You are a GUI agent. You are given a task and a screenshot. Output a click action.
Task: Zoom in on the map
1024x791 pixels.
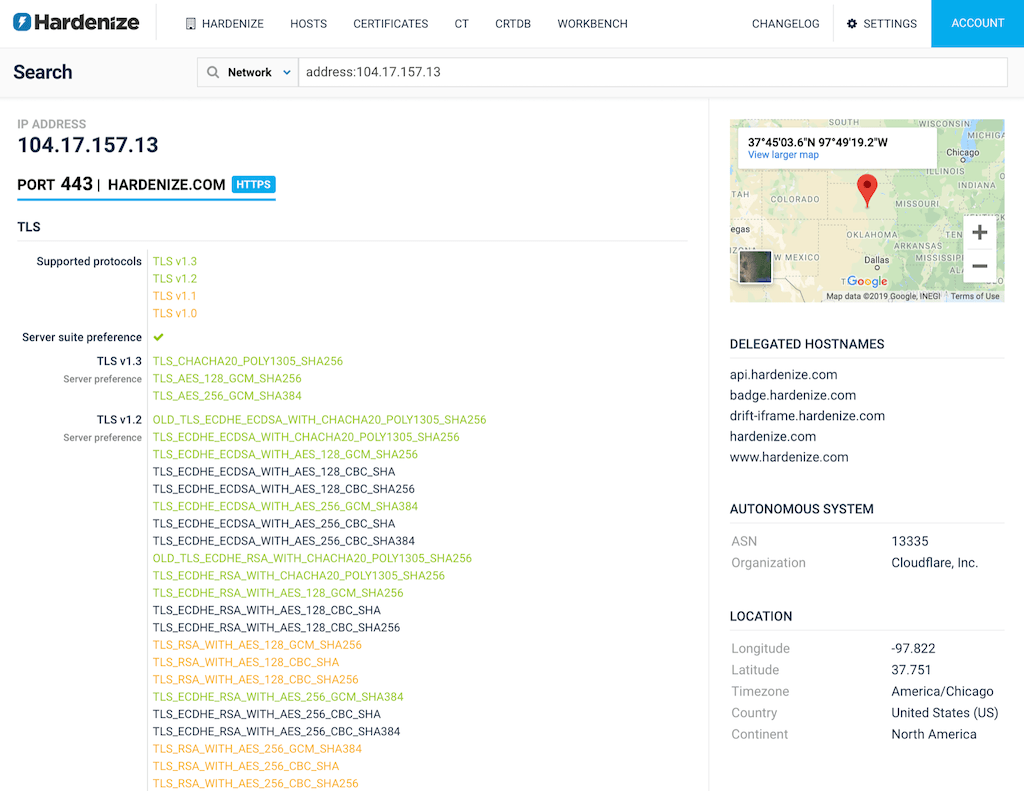[979, 232]
